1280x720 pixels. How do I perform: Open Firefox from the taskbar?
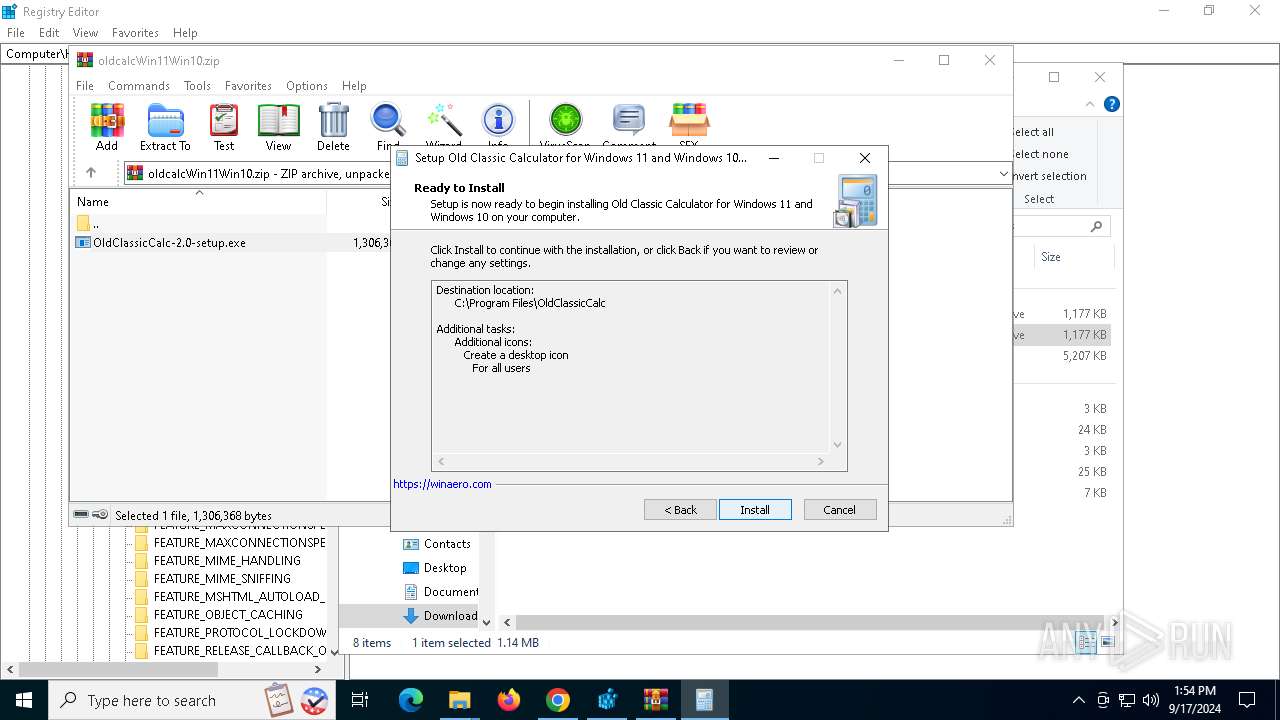(509, 700)
